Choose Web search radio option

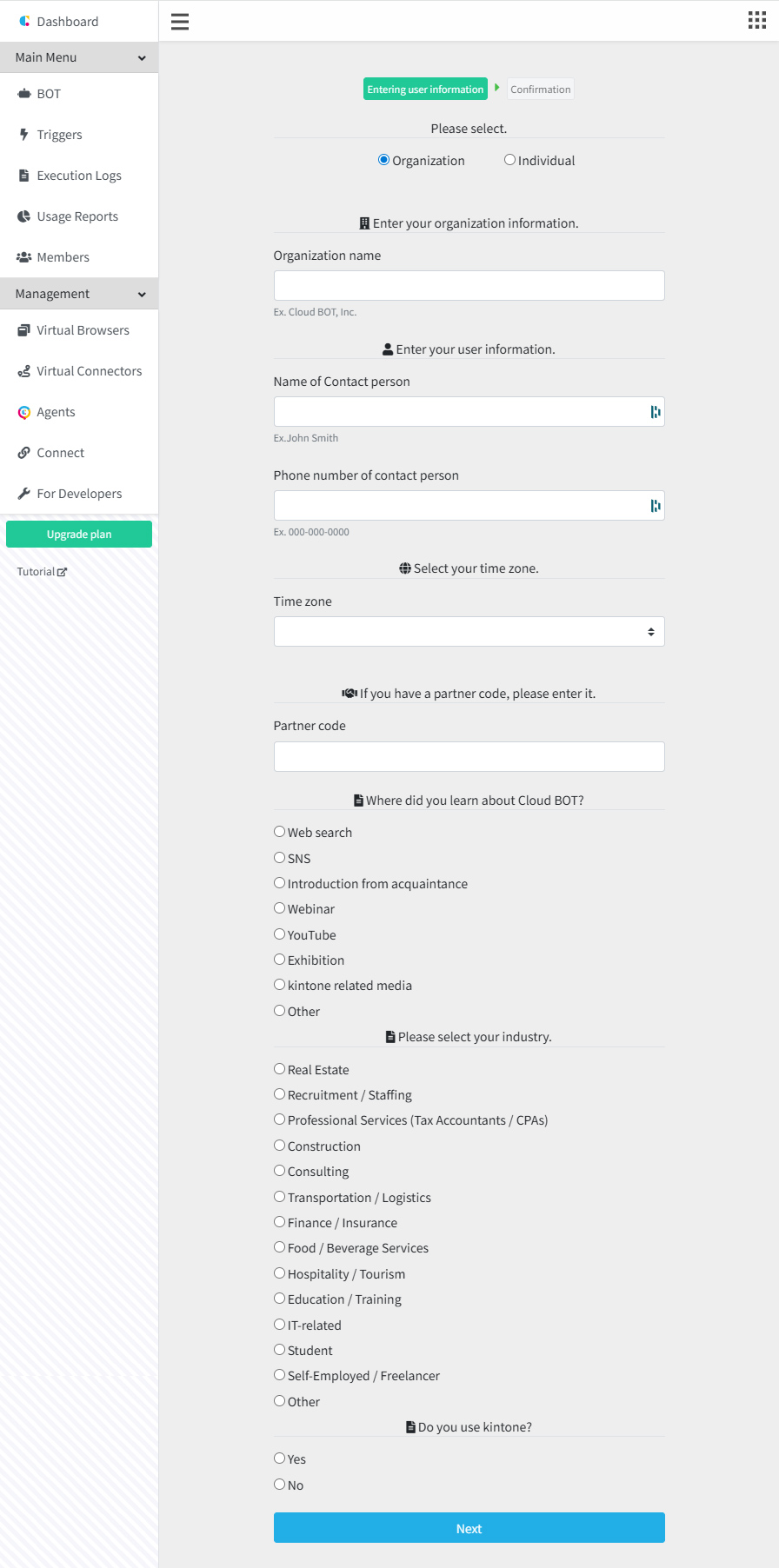pos(279,832)
